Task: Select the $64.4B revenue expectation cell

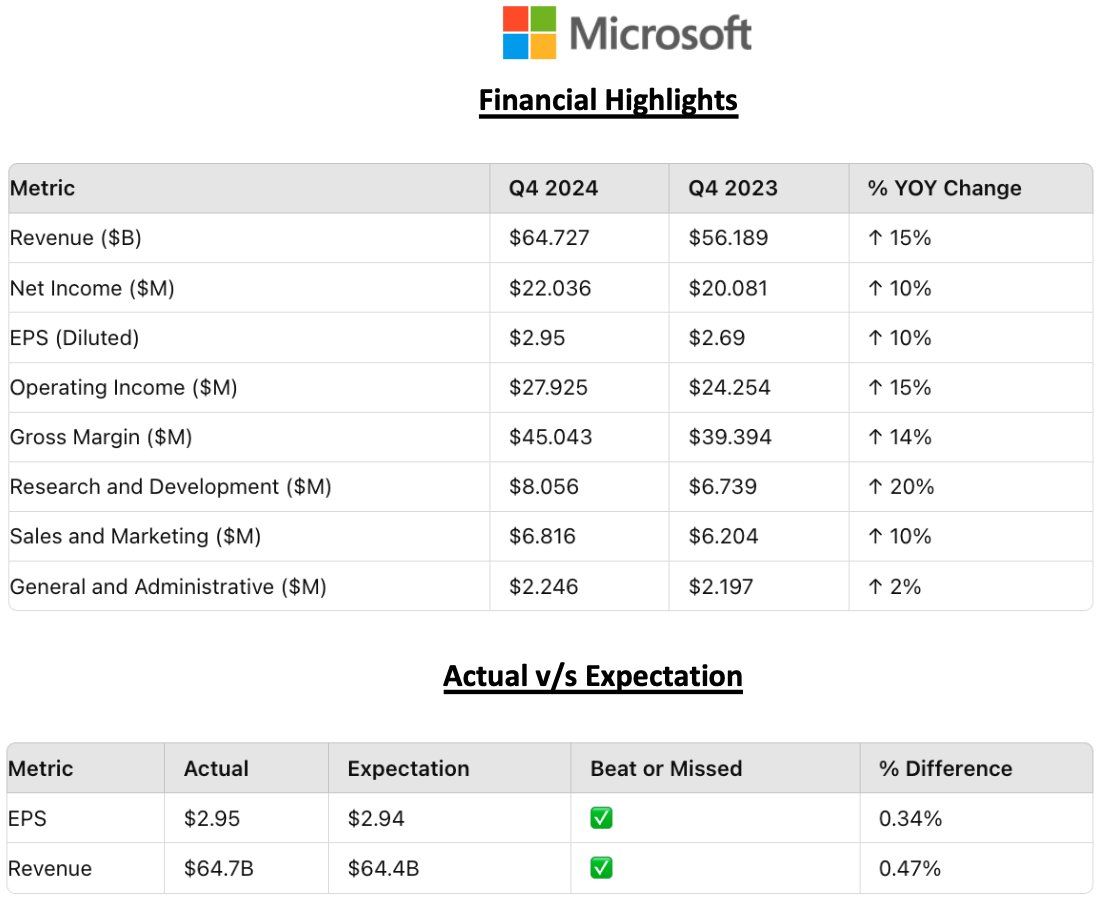Action: [x=383, y=868]
